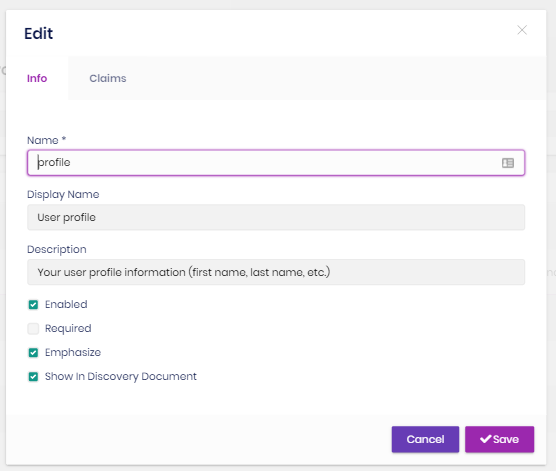Cancel editing the resource
This screenshot has width=556, height=471.
click(x=425, y=439)
